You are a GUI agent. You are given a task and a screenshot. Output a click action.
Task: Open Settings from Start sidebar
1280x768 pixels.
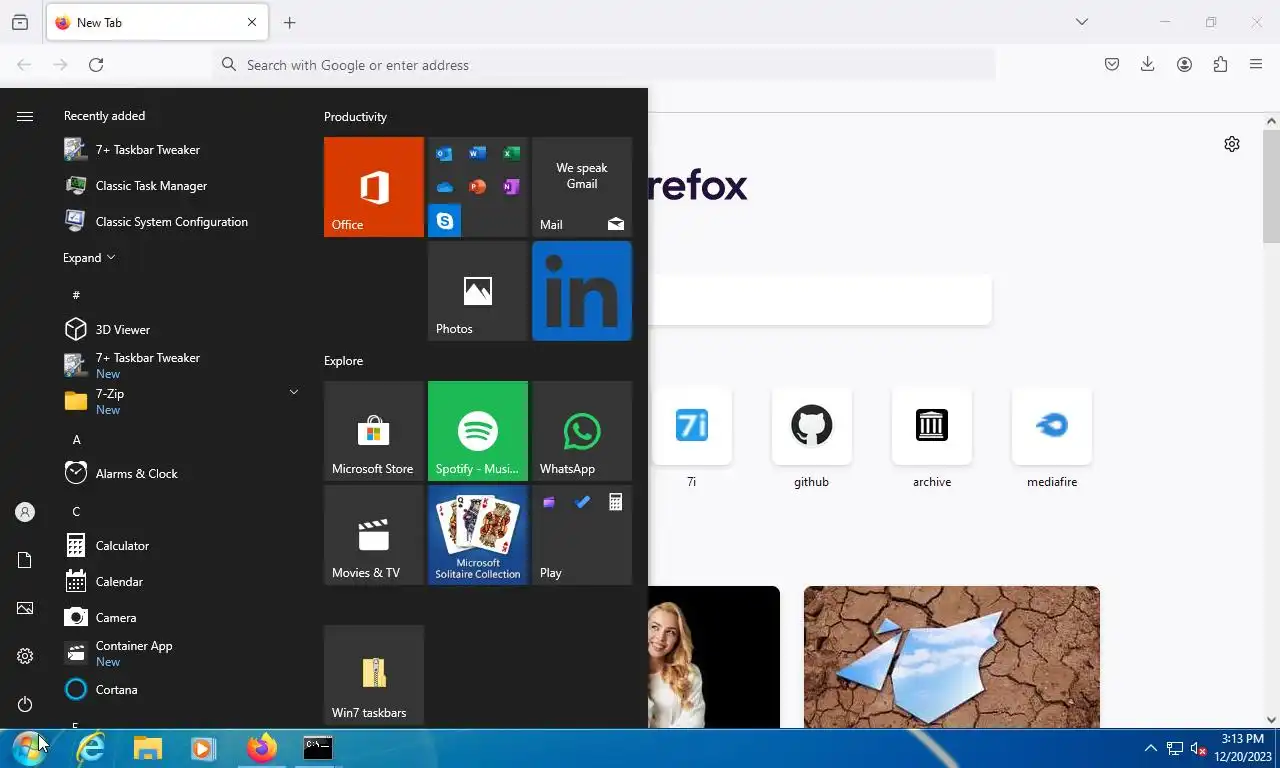click(x=25, y=656)
